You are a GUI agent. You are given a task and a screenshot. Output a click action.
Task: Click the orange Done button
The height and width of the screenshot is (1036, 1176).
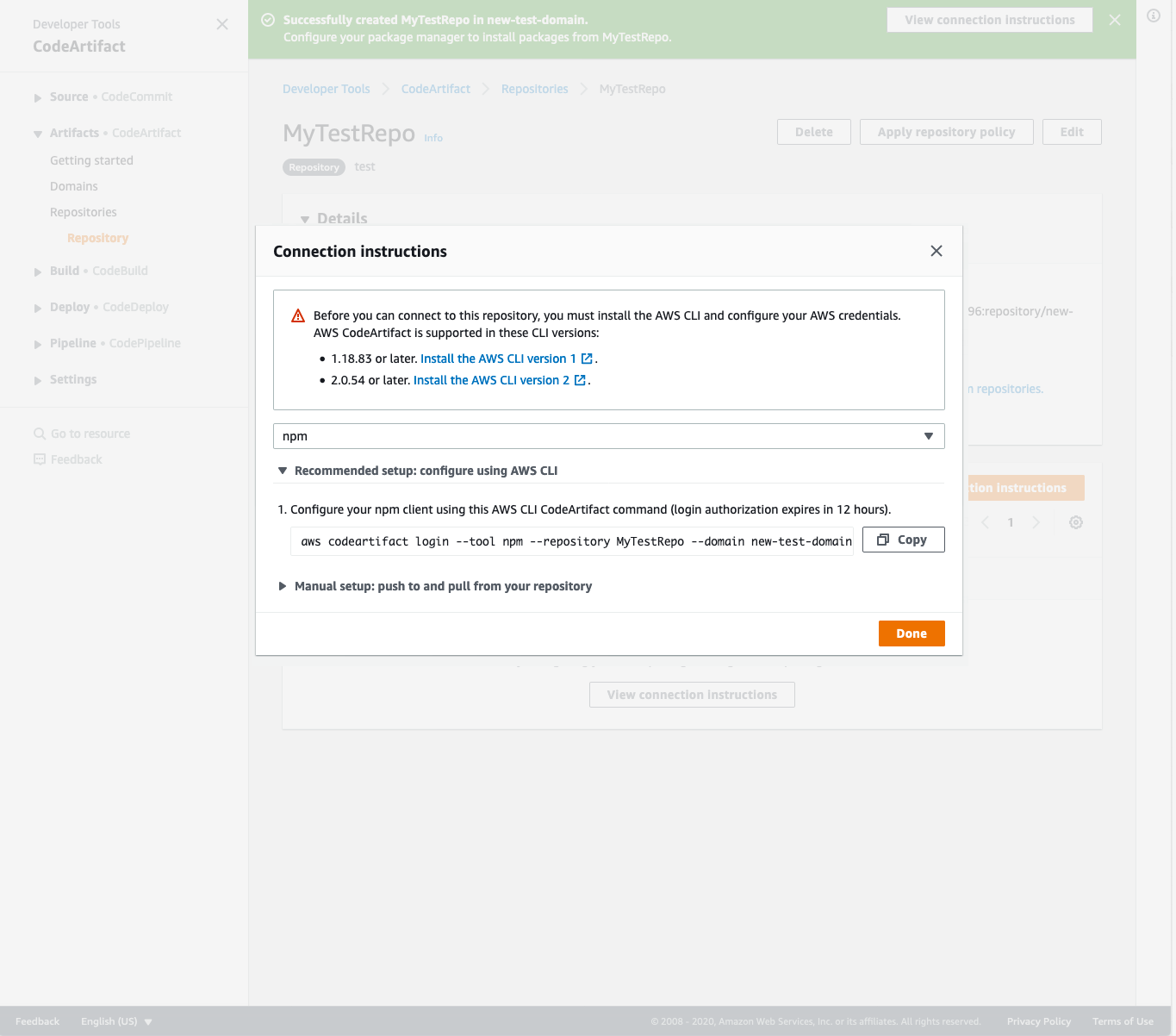pos(912,633)
